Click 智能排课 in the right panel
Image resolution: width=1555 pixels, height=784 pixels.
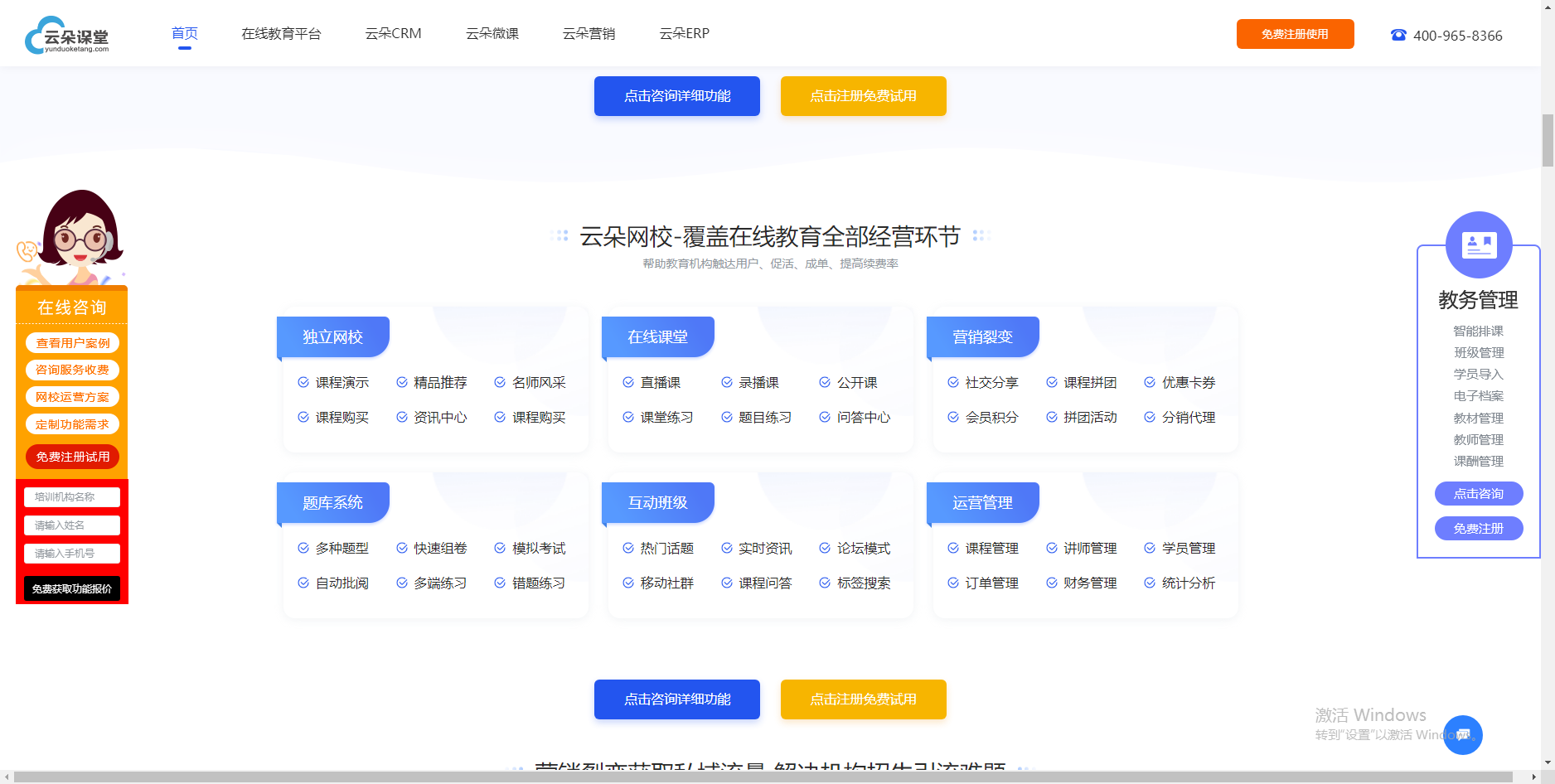(x=1479, y=331)
